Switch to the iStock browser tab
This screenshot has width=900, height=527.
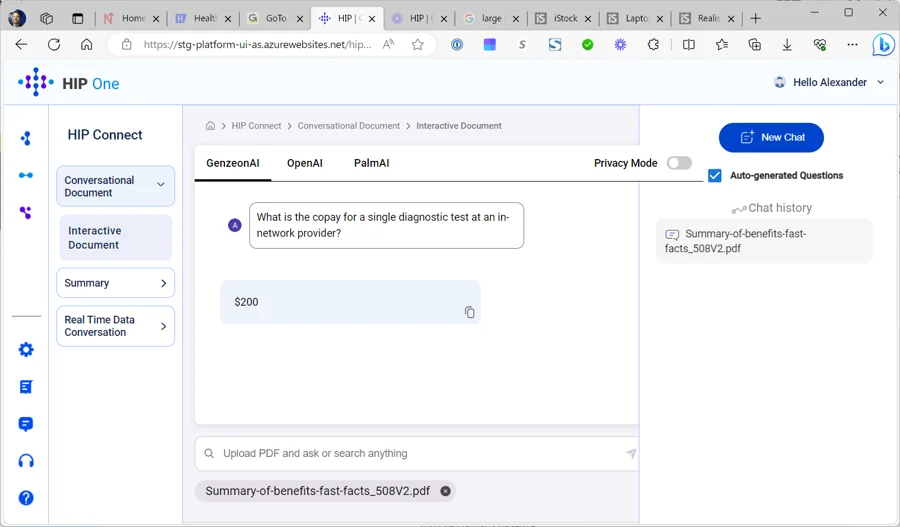(563, 18)
